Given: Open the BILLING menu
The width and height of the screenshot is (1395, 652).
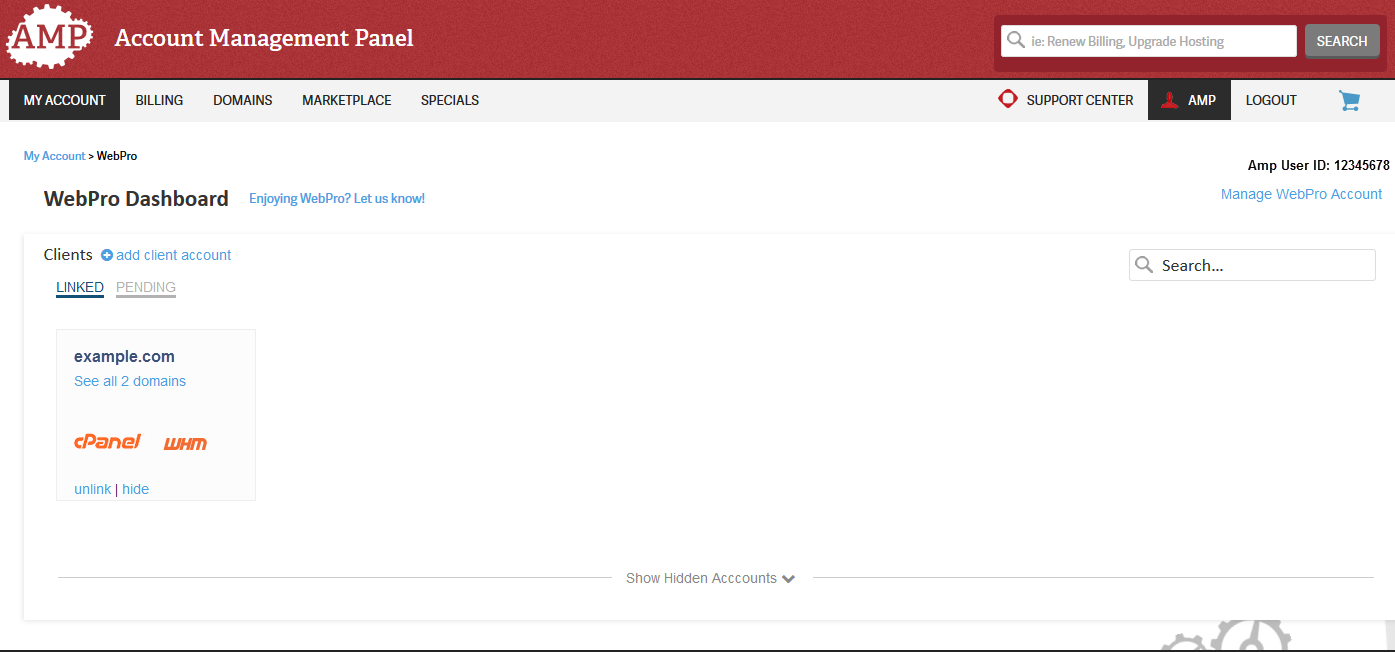Looking at the screenshot, I should [x=159, y=100].
